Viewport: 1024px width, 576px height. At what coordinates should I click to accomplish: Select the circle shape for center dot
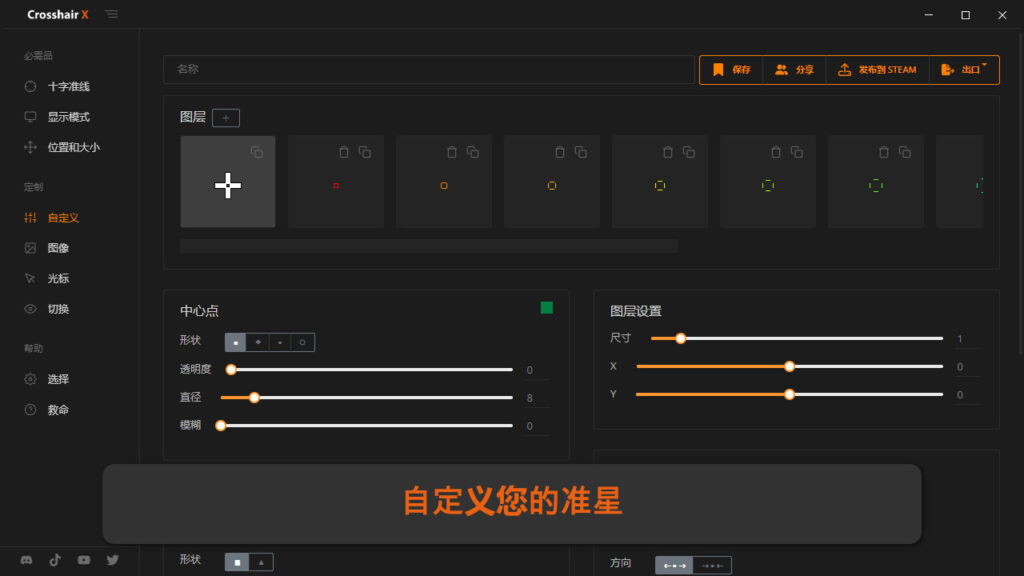[302, 342]
